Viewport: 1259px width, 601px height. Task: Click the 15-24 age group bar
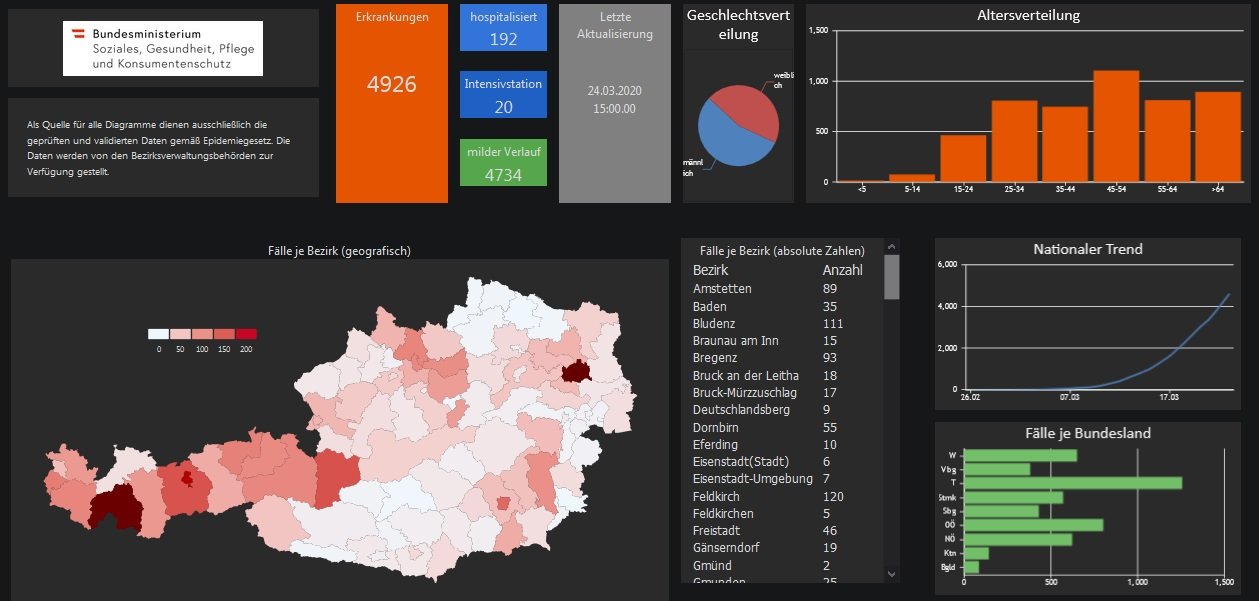(x=963, y=158)
